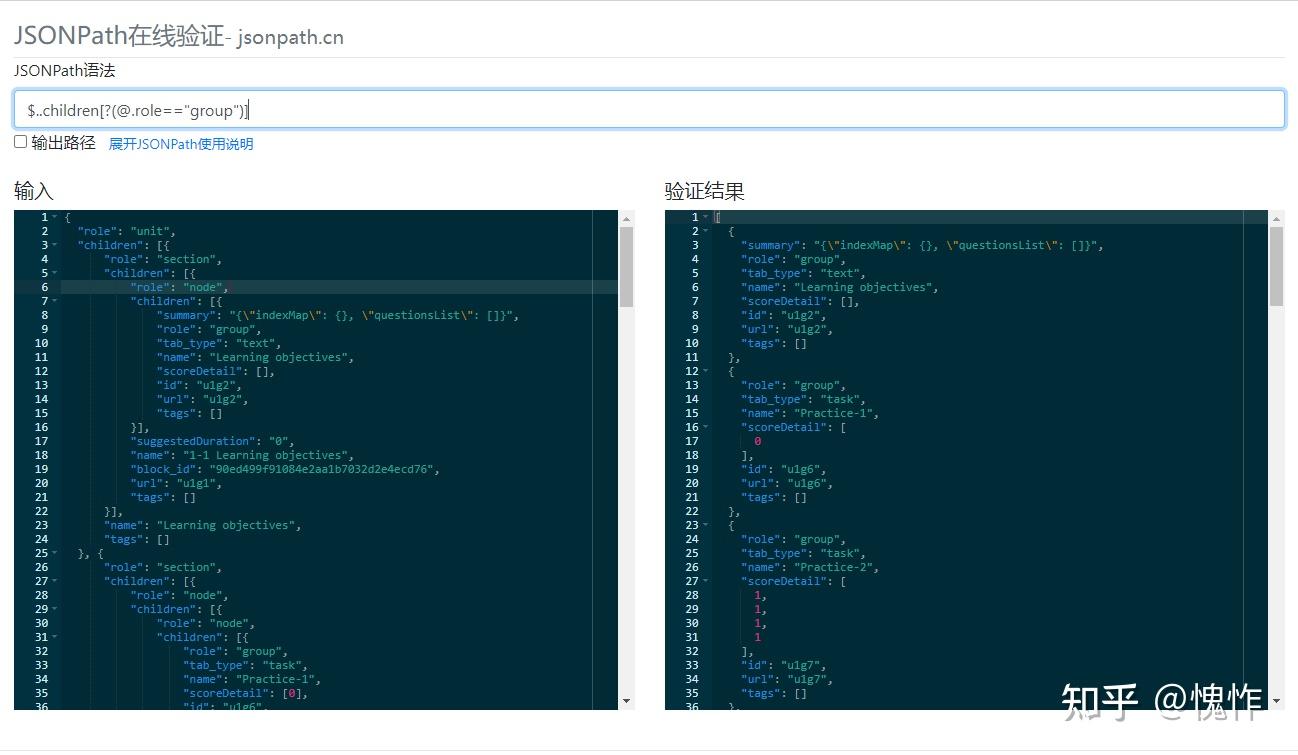Collapse the fold arrow on input line 27
This screenshot has width=1298, height=755.
[53, 581]
